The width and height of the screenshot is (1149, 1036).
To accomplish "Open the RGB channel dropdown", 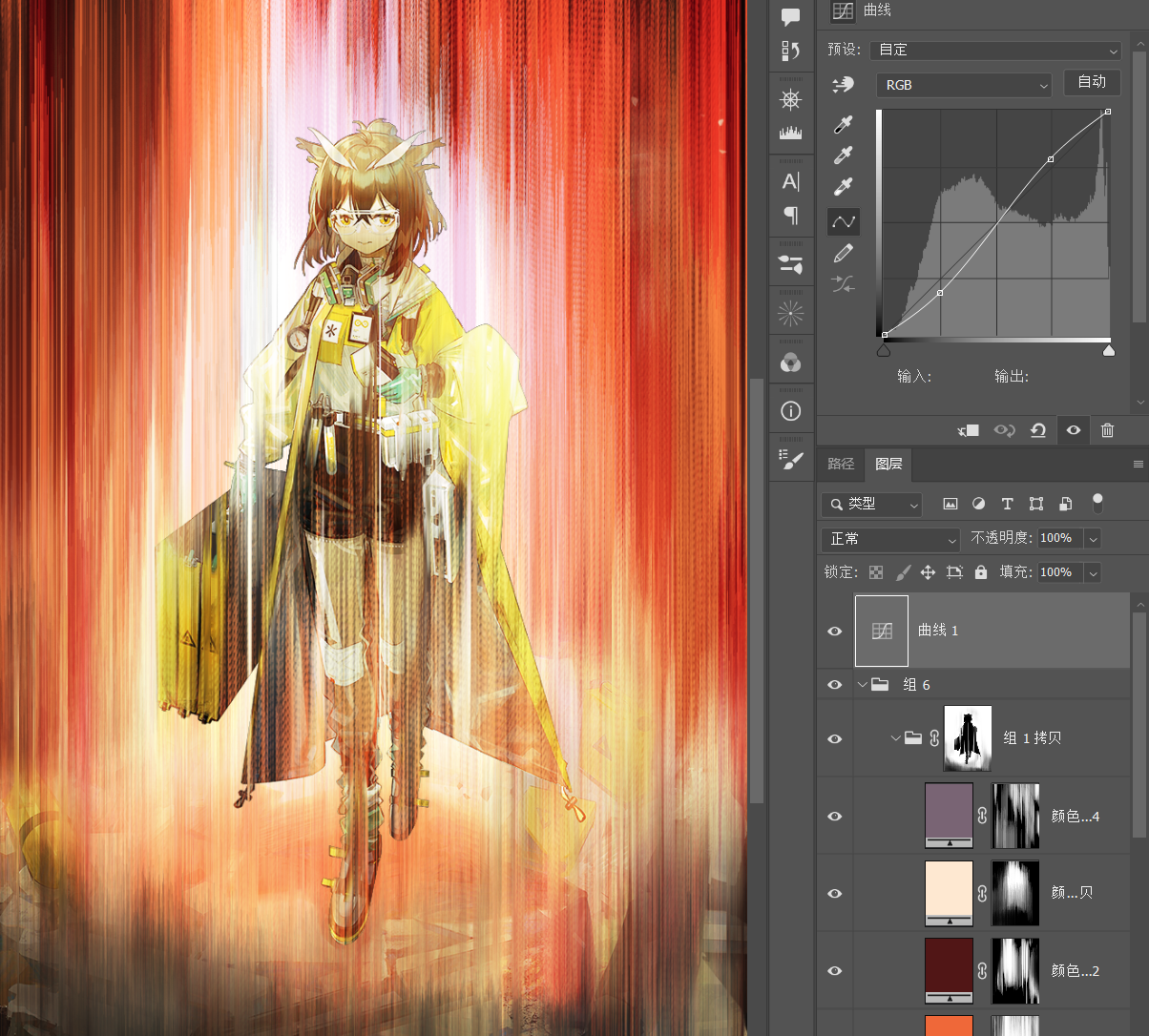I will coord(964,85).
